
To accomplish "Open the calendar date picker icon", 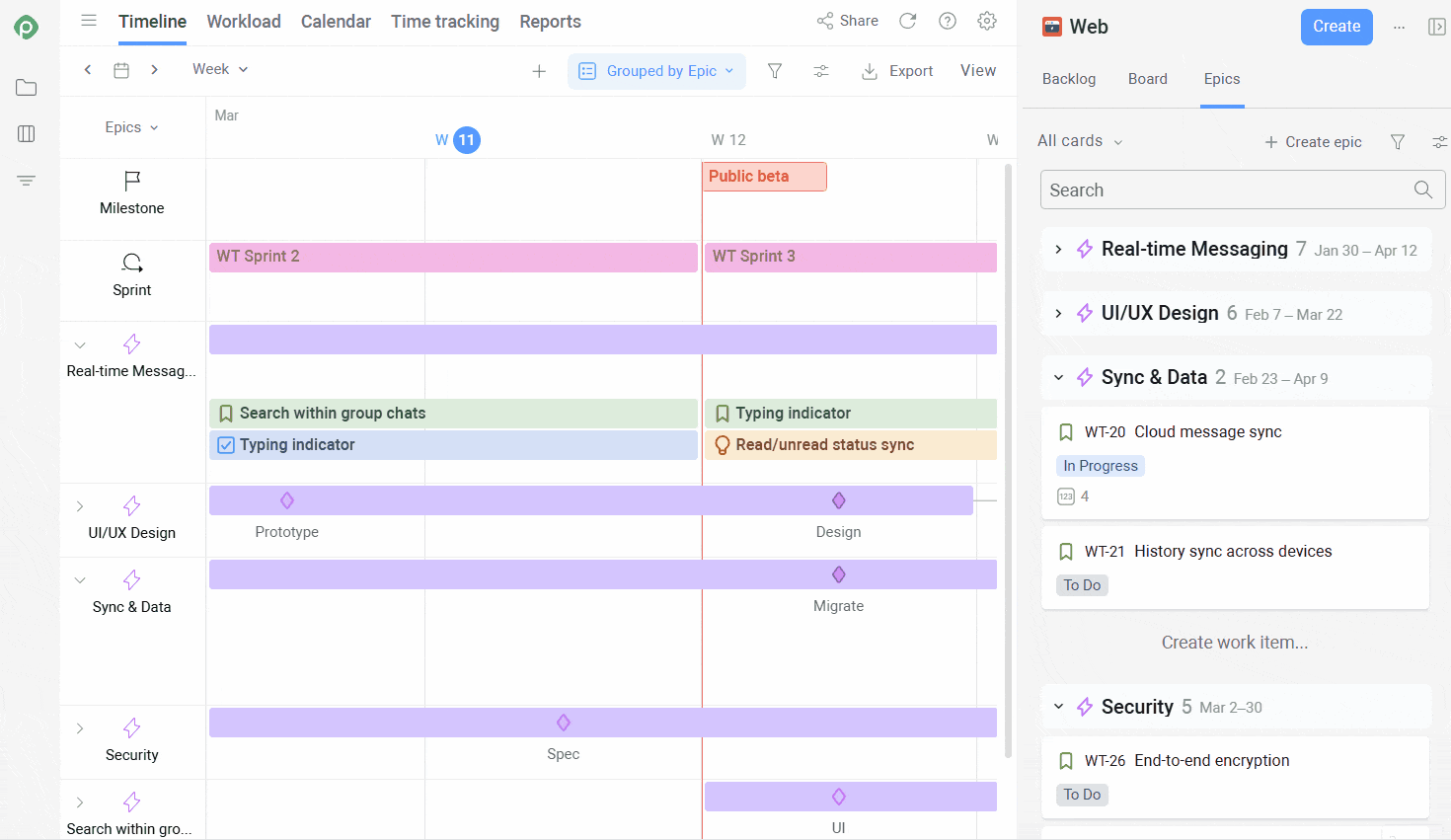I will pyautogui.click(x=121, y=70).
